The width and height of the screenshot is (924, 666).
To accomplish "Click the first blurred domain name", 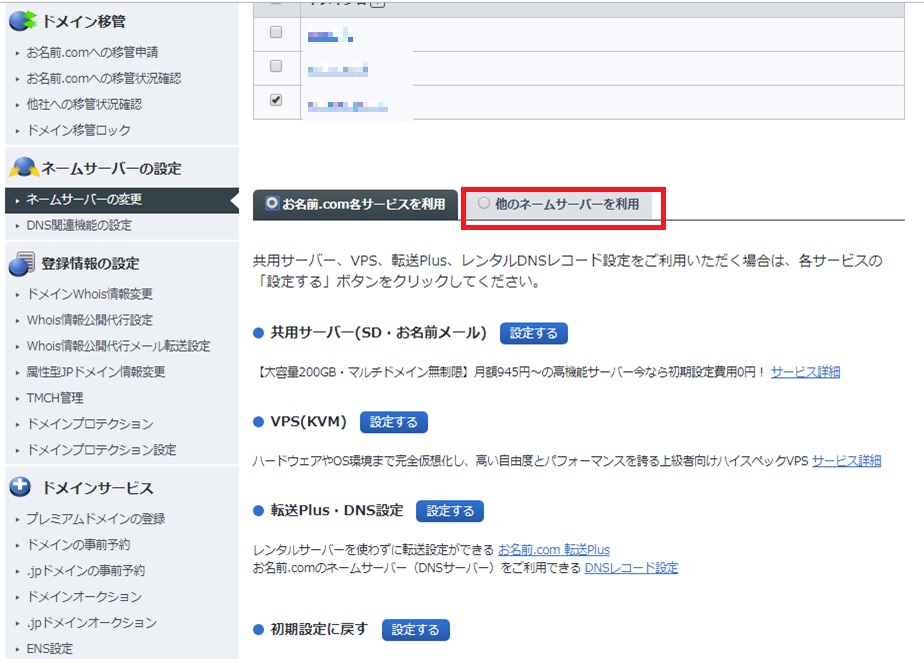I will (331, 36).
